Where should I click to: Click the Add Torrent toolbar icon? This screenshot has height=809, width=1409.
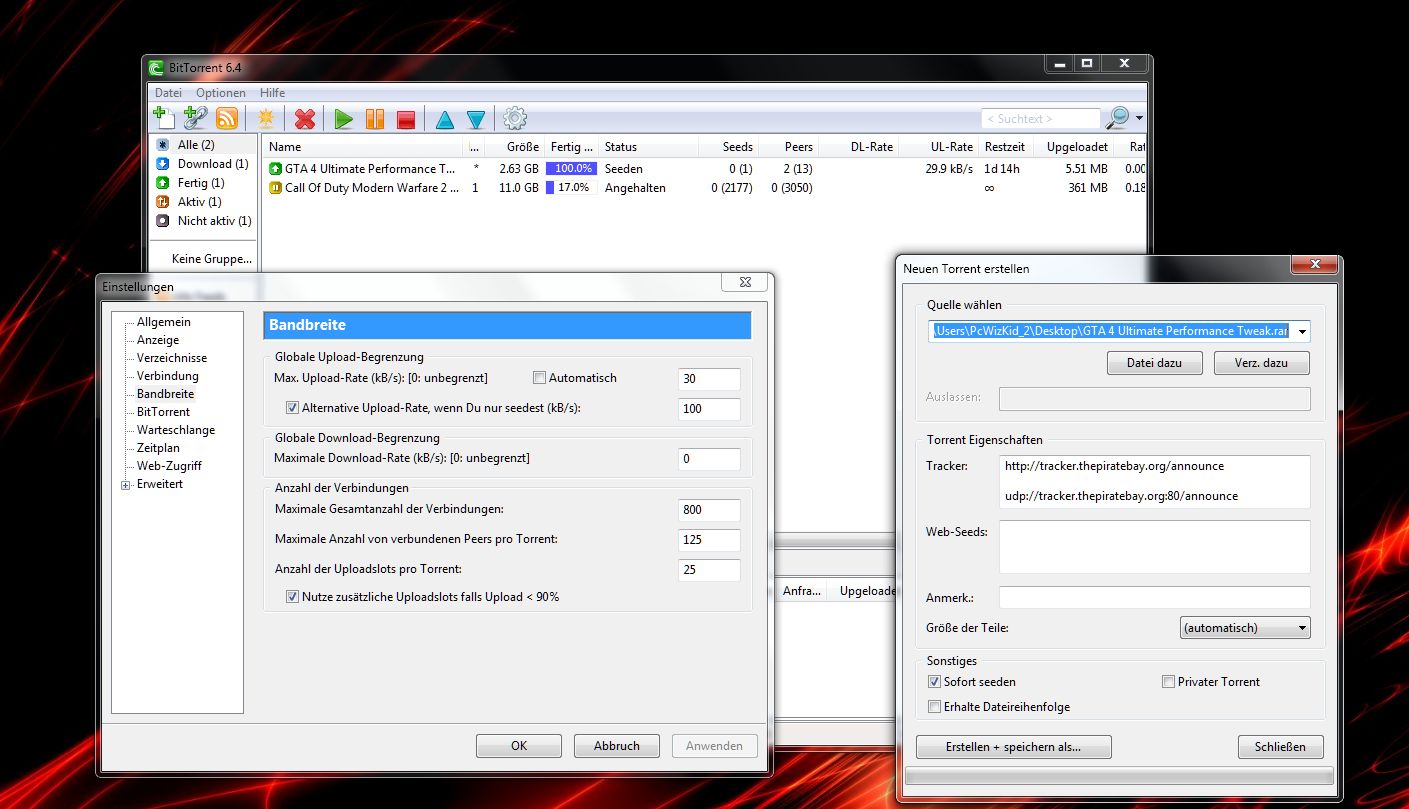coord(164,118)
